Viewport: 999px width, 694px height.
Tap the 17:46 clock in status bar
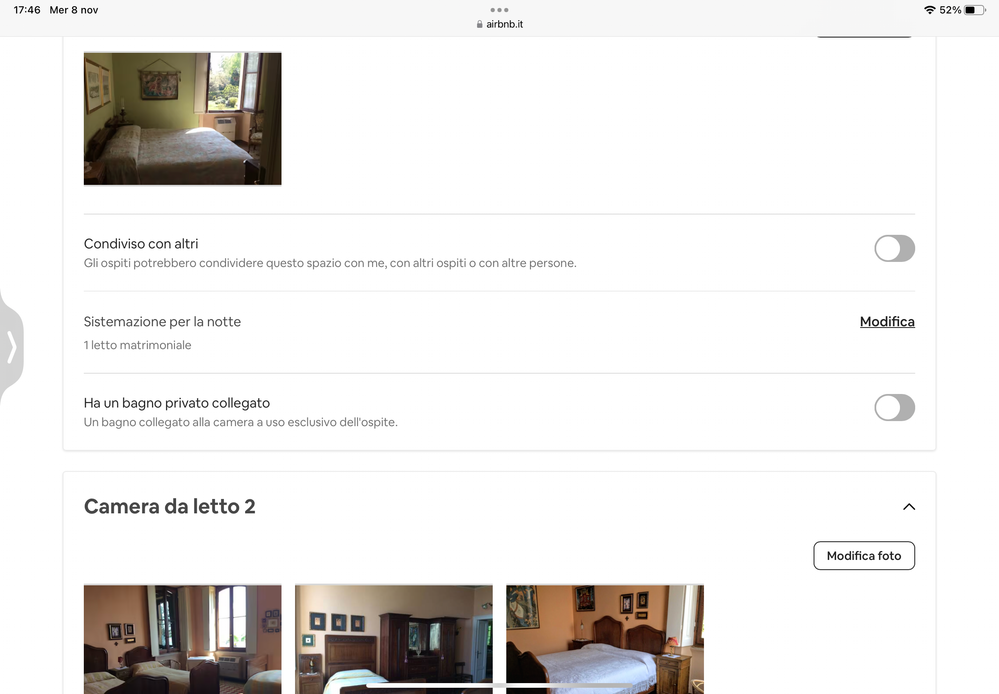pos(27,10)
